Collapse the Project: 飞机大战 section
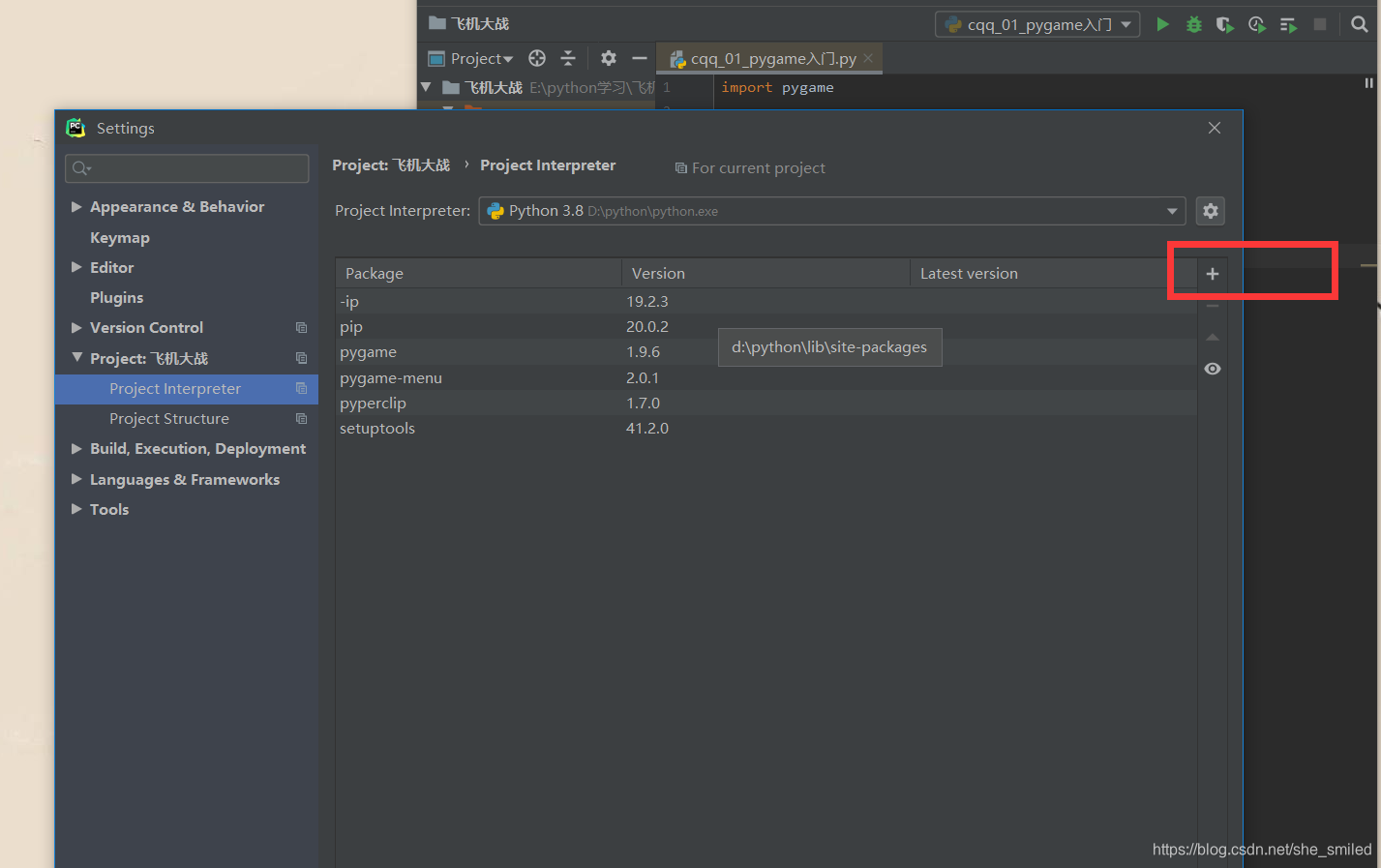 click(77, 358)
